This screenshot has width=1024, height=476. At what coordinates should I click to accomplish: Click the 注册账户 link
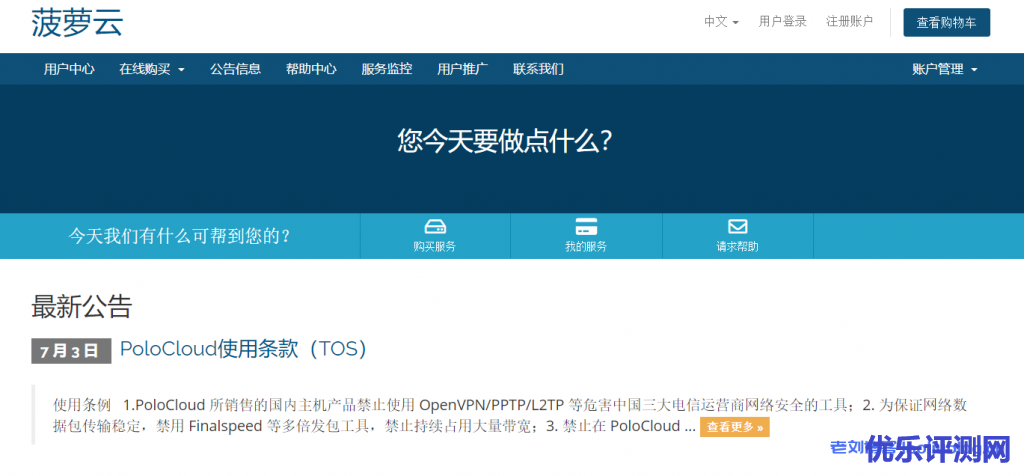[849, 21]
